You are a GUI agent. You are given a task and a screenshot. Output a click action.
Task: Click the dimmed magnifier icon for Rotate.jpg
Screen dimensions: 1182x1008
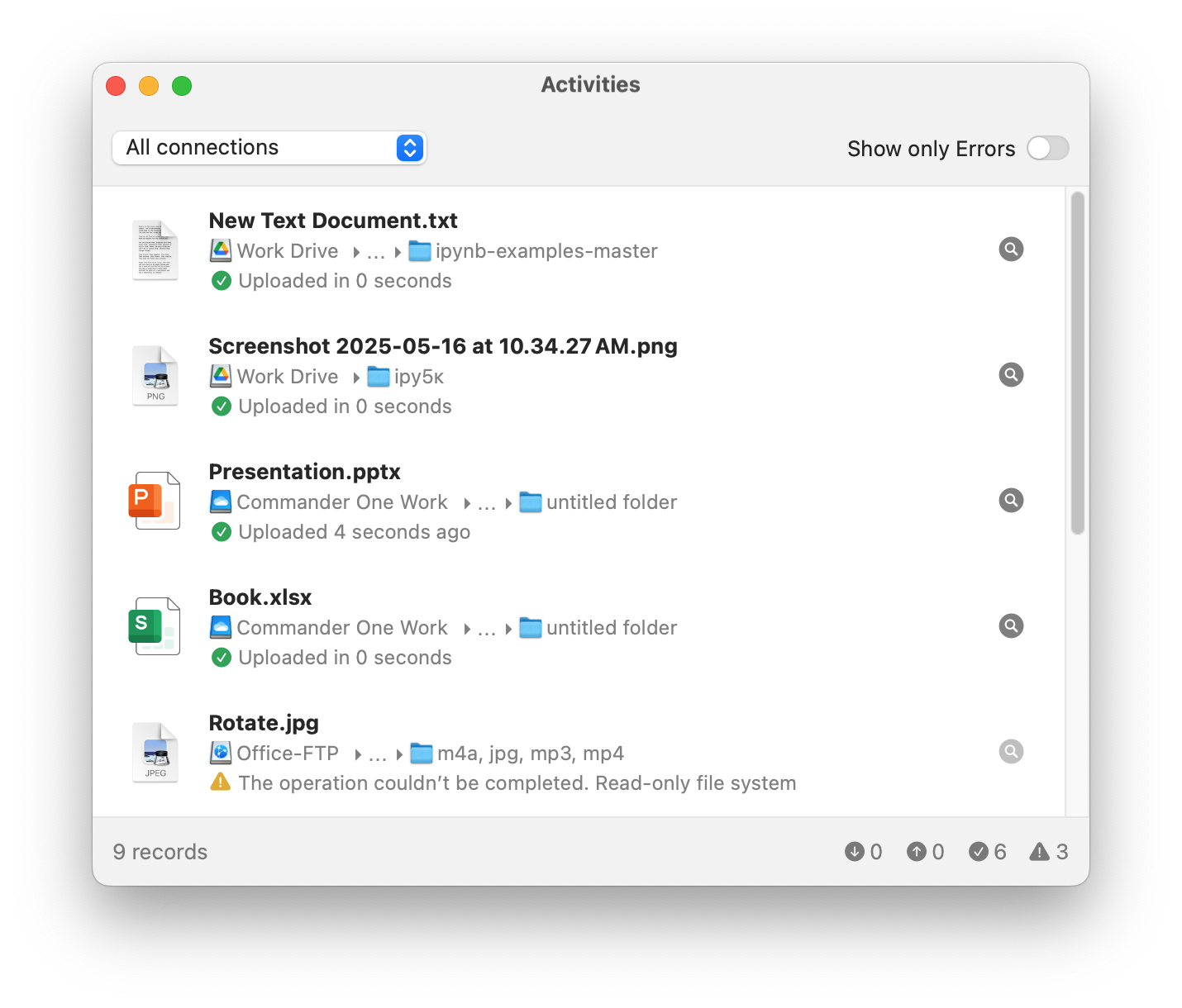click(x=1011, y=751)
